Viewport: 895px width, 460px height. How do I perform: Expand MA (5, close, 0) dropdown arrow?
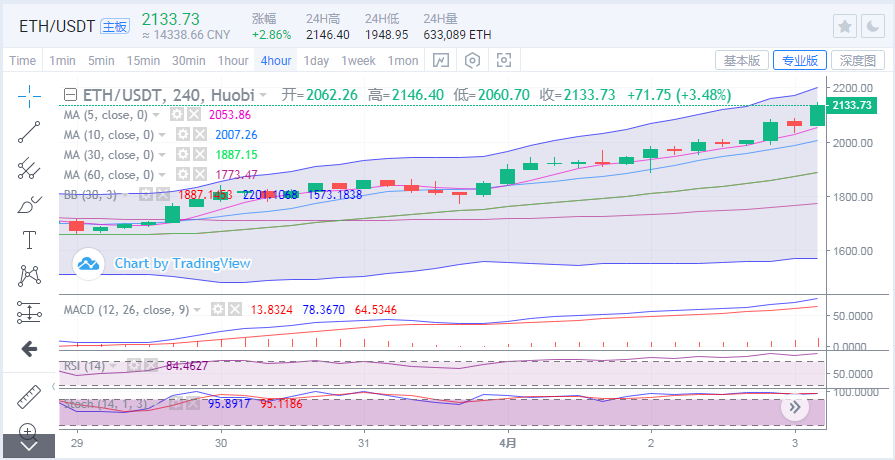pyautogui.click(x=156, y=115)
